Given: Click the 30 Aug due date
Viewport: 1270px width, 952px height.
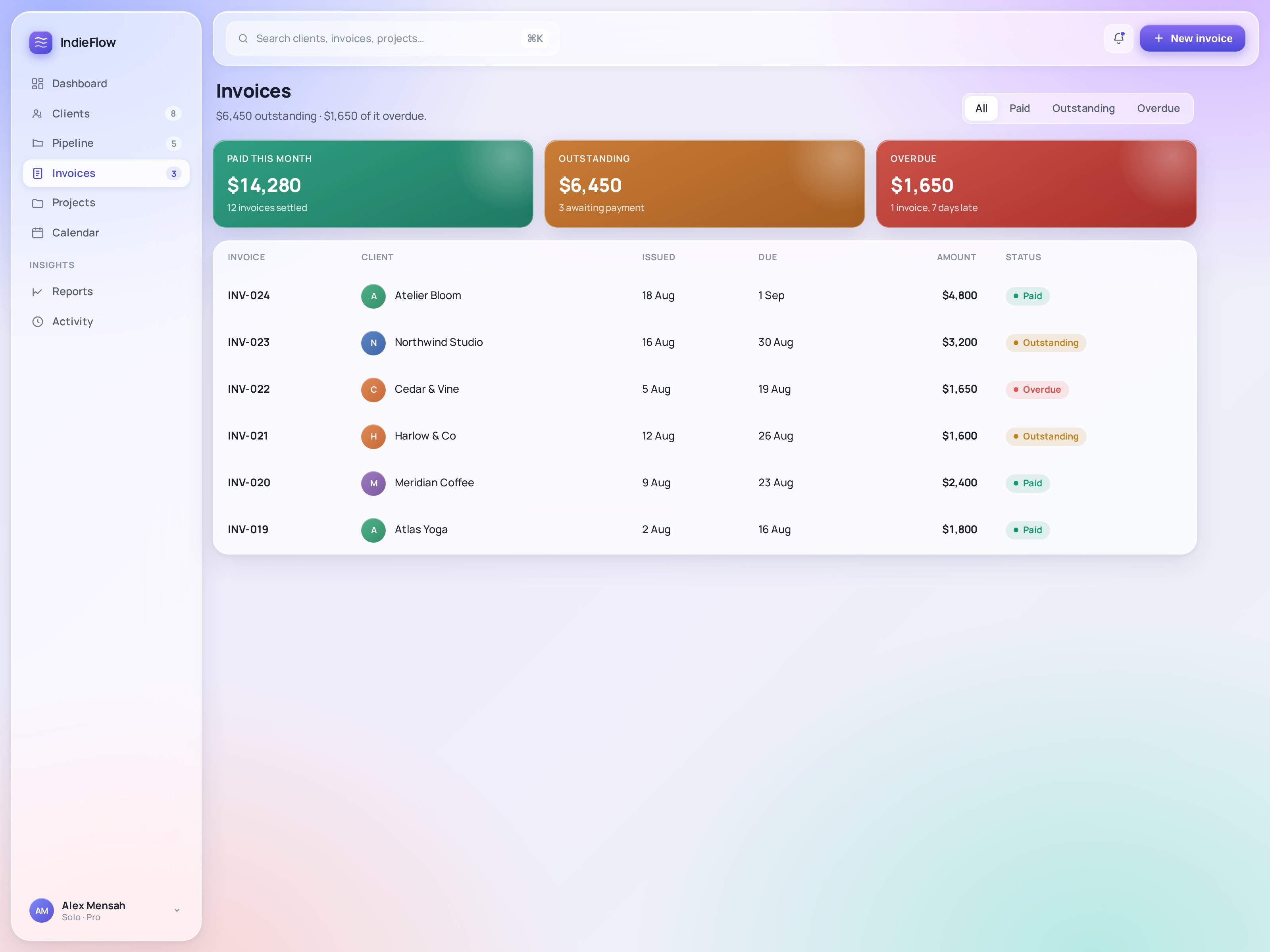Looking at the screenshot, I should [x=775, y=343].
